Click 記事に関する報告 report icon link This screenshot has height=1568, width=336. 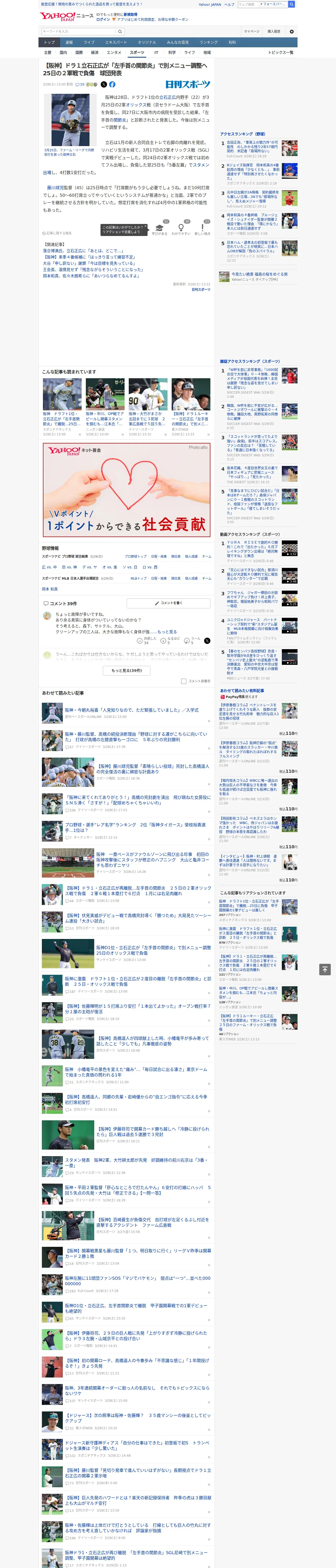[57, 233]
